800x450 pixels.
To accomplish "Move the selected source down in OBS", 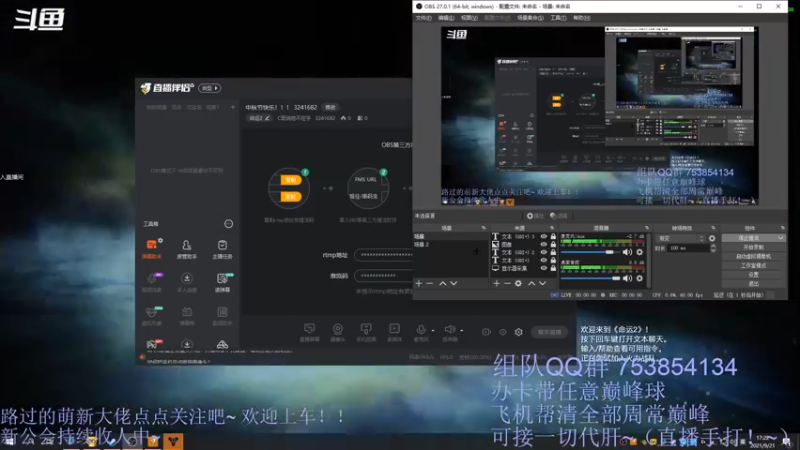I will point(542,283).
